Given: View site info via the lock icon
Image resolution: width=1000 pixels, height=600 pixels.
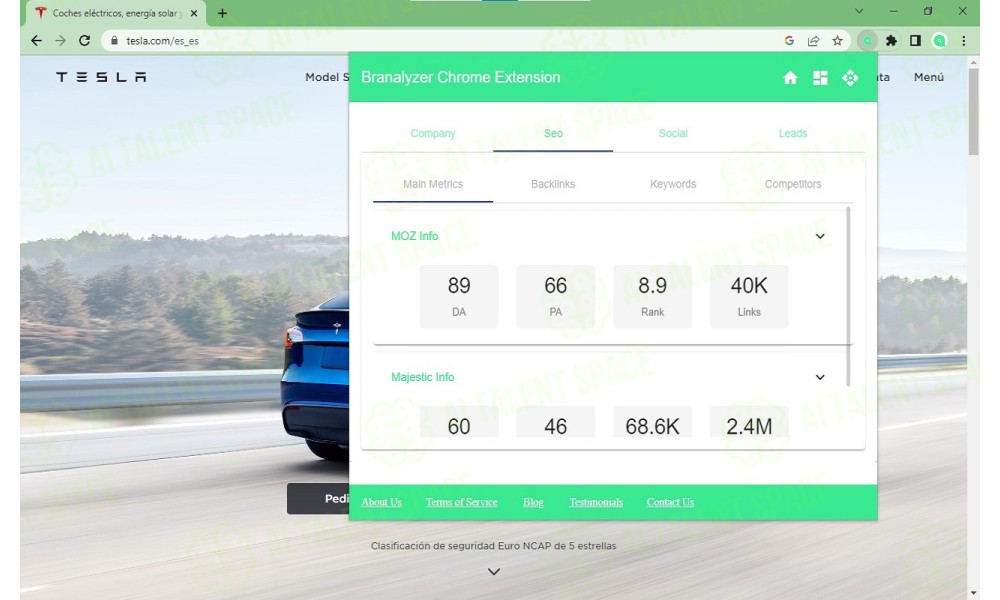Looking at the screenshot, I should coord(114,41).
